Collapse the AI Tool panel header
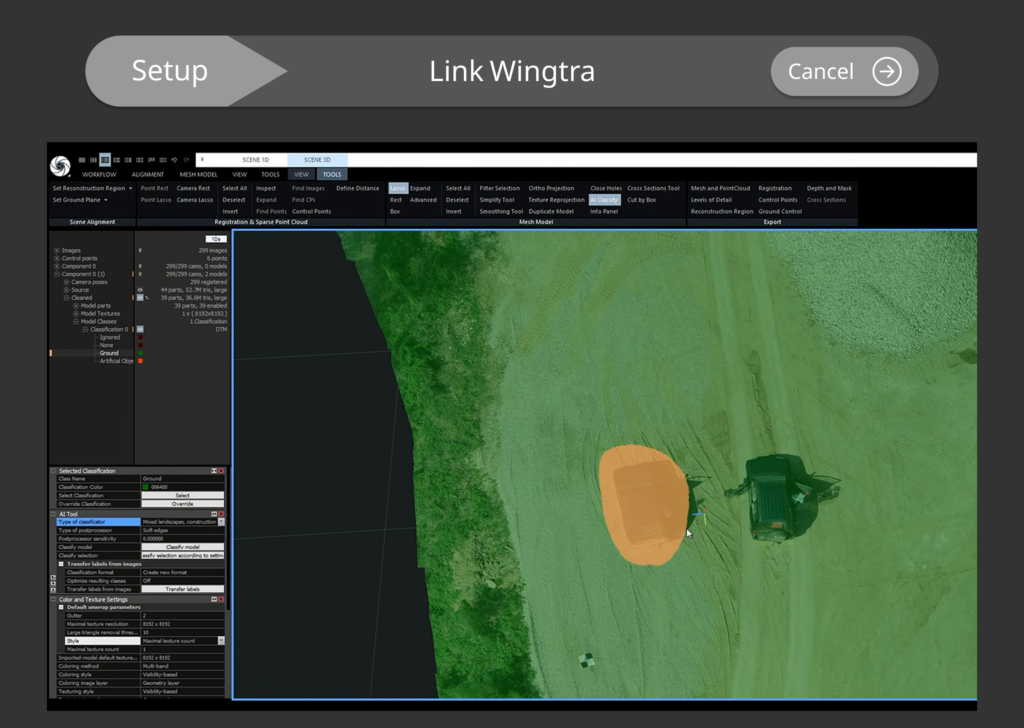 (54, 514)
